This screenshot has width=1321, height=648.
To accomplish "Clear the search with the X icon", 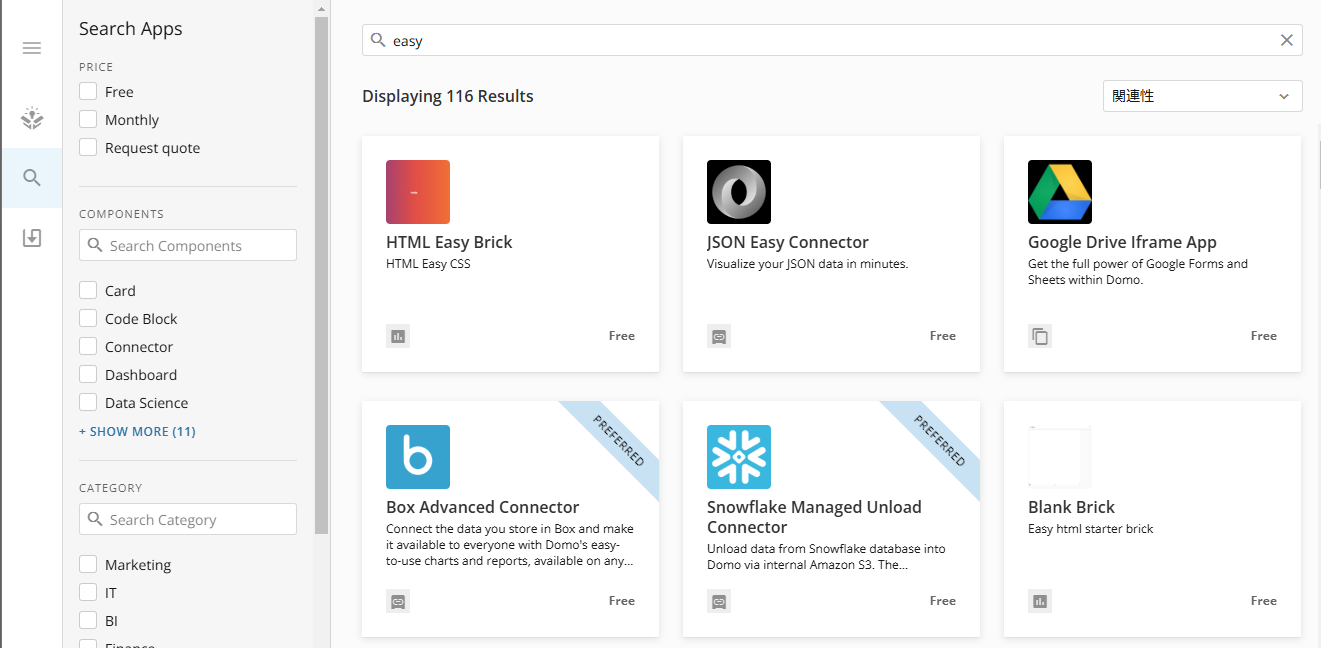I will pos(1287,40).
